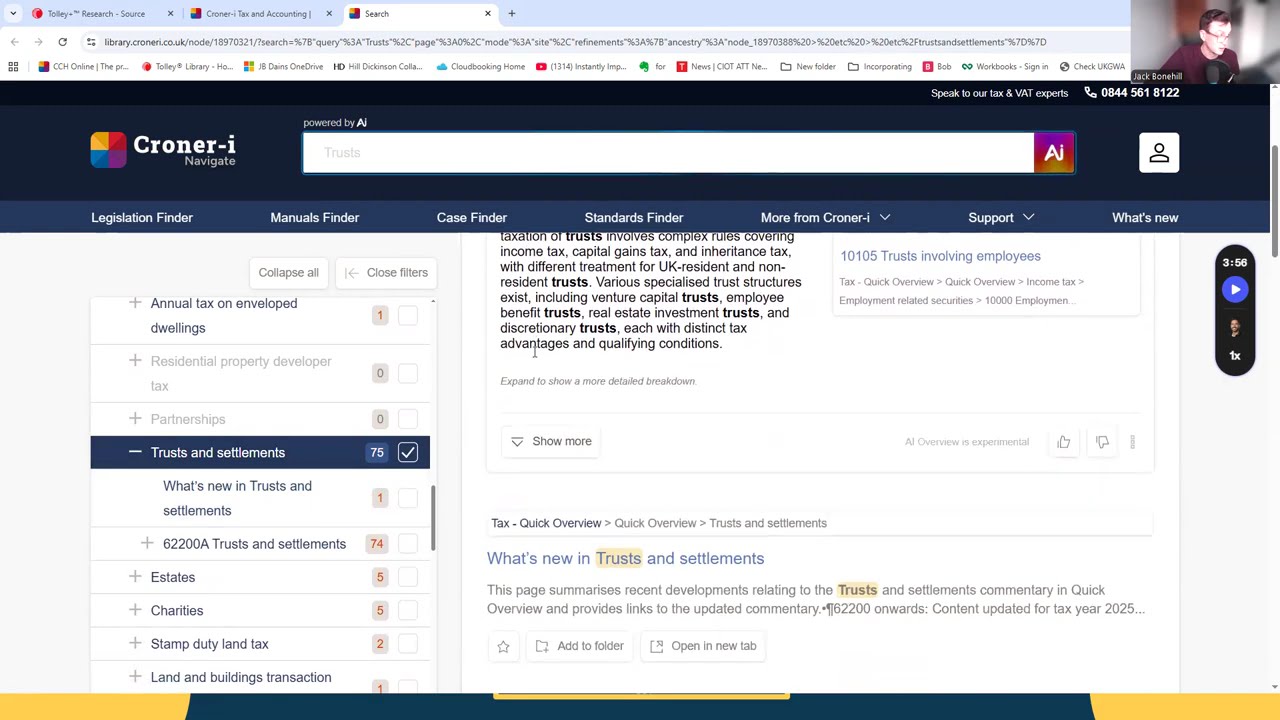Open the News CIOT ATT bookmark
Screen dimensions: 1280x720
click(x=722, y=67)
